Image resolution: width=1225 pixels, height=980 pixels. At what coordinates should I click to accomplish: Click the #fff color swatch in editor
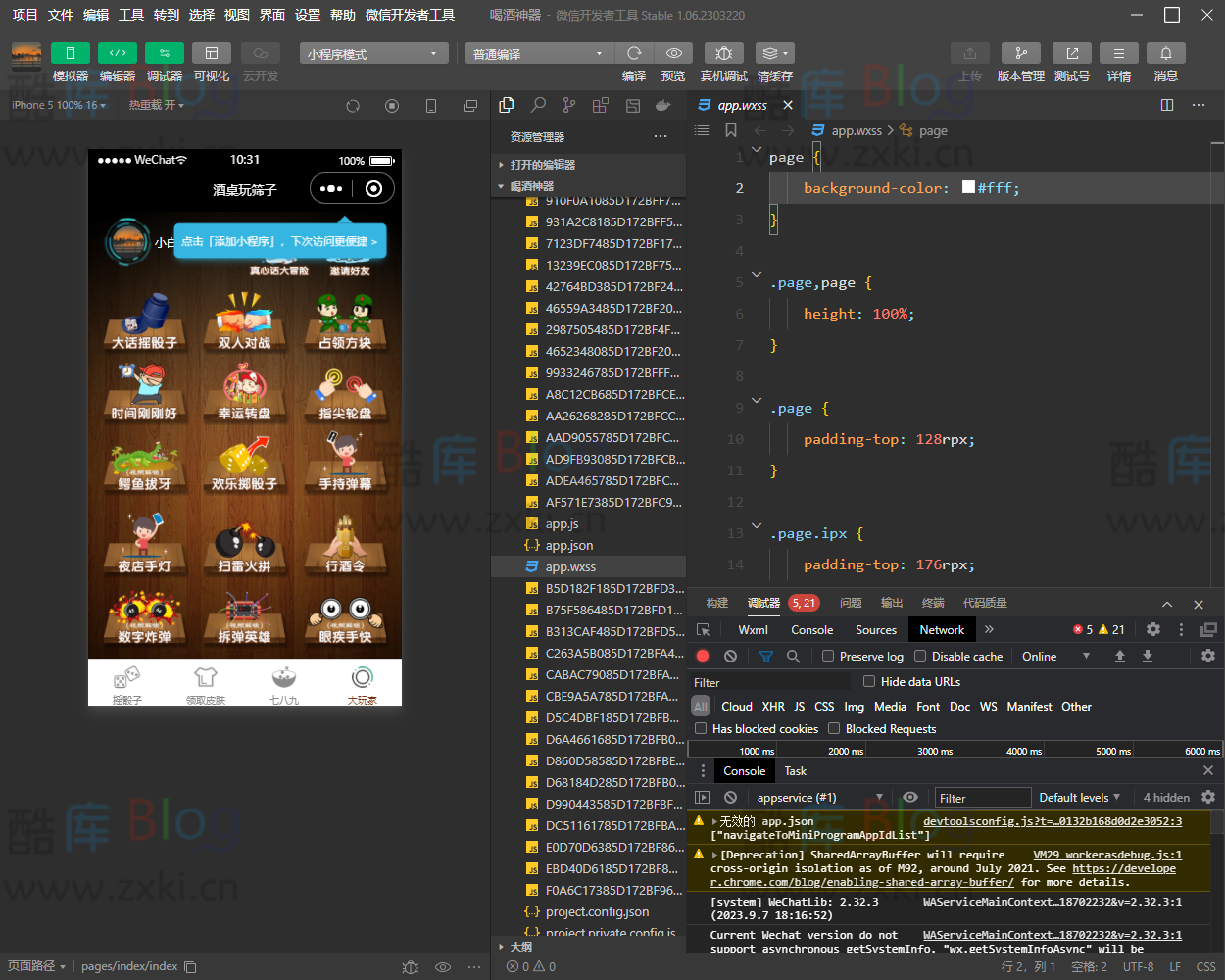pyautogui.click(x=968, y=188)
